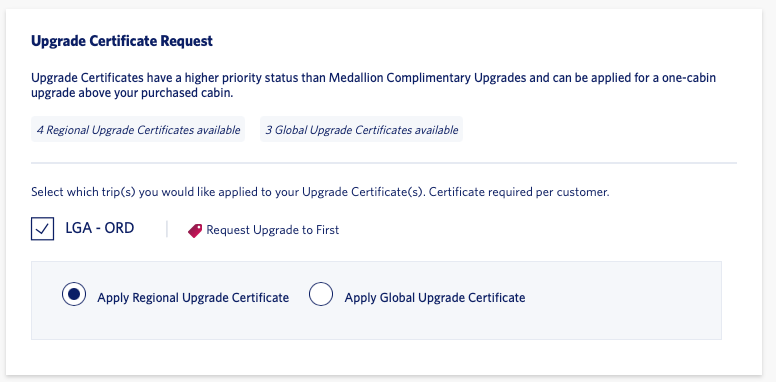776x382 pixels.
Task: Click the Request Upgrade to First text
Action: point(273,230)
